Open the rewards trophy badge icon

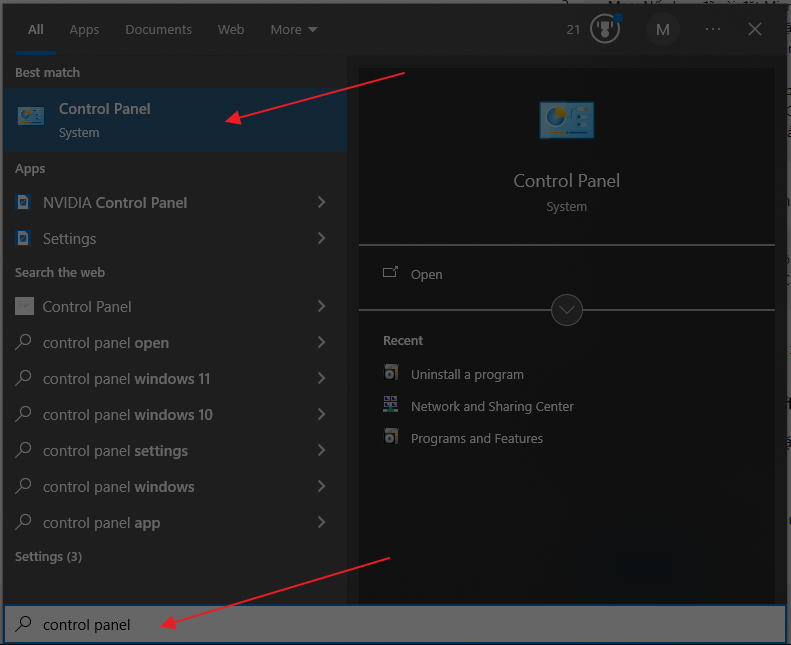[605, 29]
